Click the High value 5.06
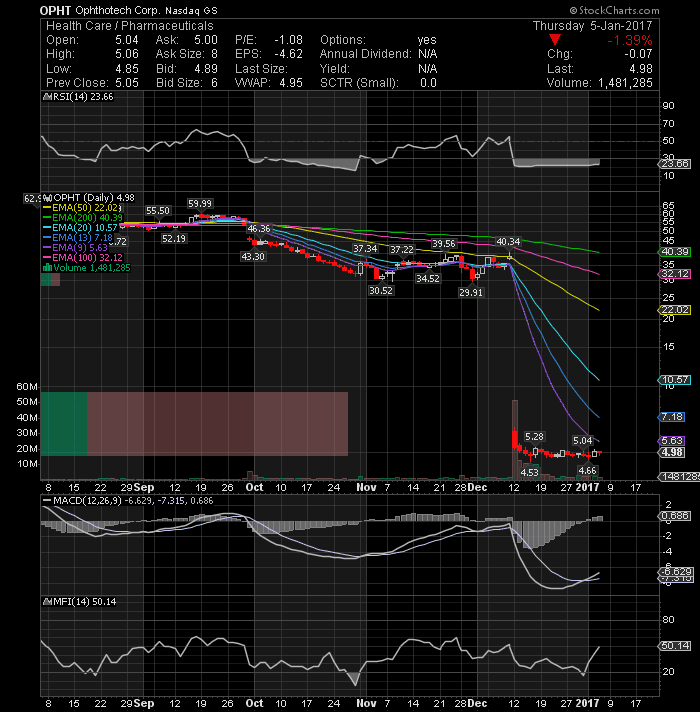Image resolution: width=700 pixels, height=712 pixels. click(x=127, y=54)
